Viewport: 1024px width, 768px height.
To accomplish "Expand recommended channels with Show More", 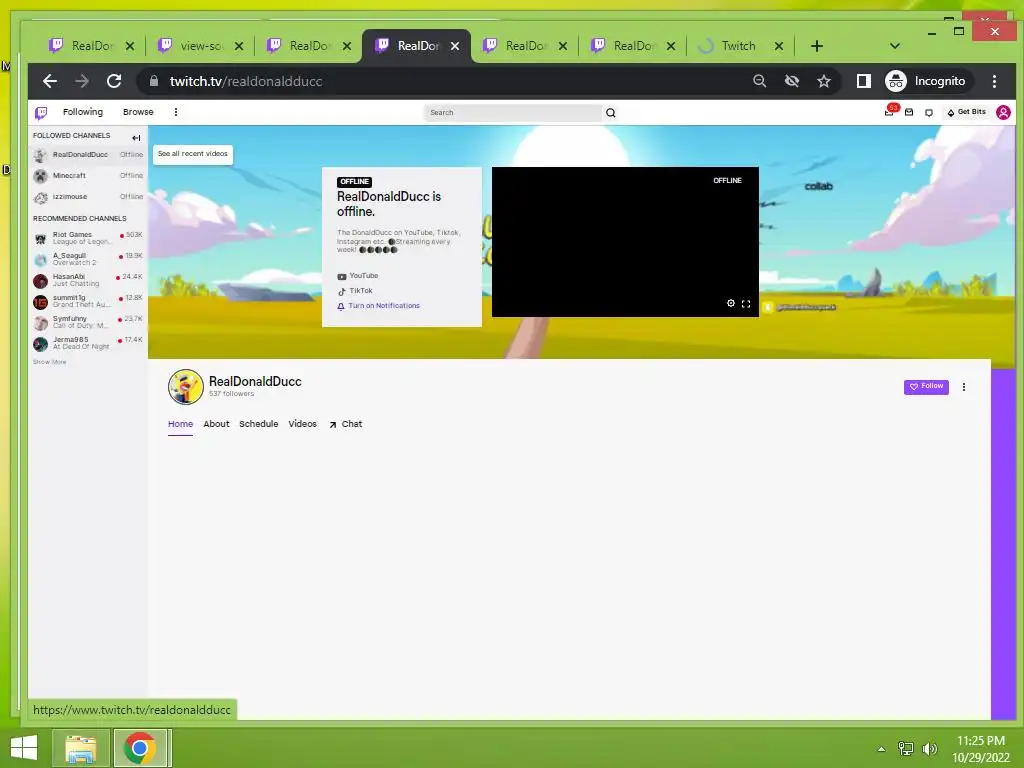I will [x=50, y=362].
